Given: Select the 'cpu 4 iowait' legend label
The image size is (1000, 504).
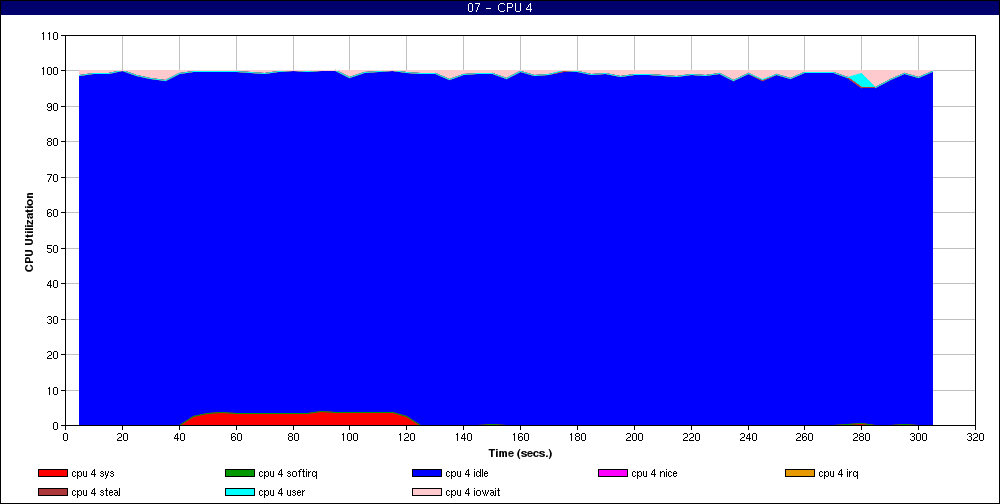Looking at the screenshot, I should (473, 493).
